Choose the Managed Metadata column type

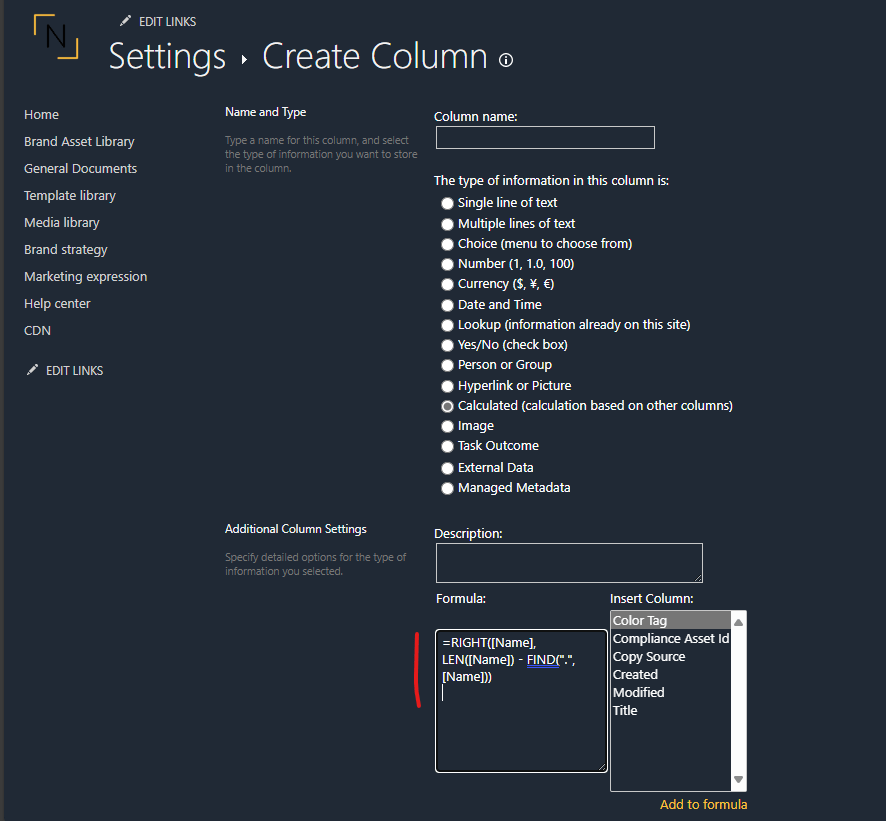pyautogui.click(x=447, y=488)
